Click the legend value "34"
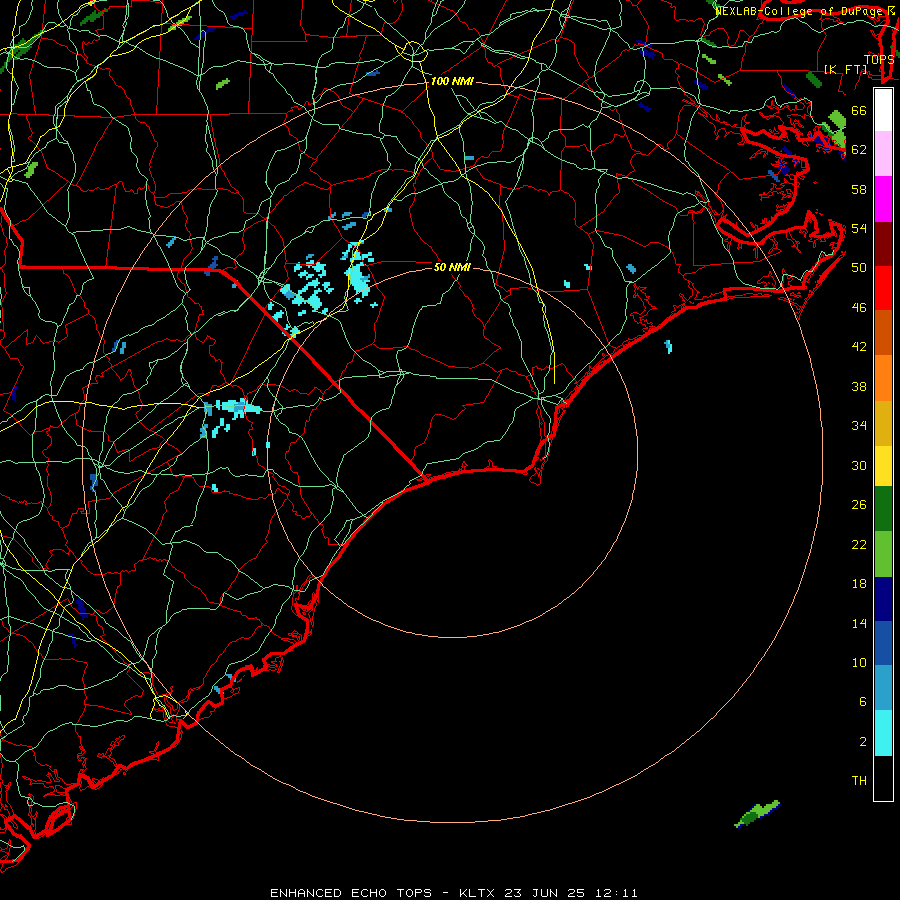The height and width of the screenshot is (900, 900). (x=859, y=425)
